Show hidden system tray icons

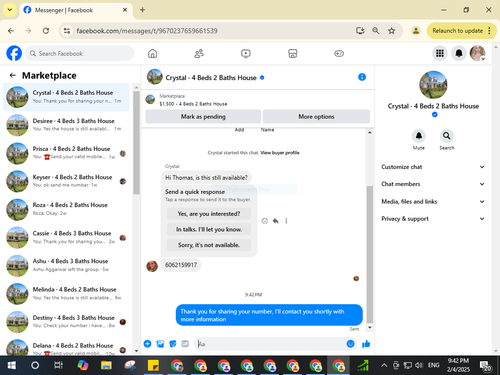(384, 365)
